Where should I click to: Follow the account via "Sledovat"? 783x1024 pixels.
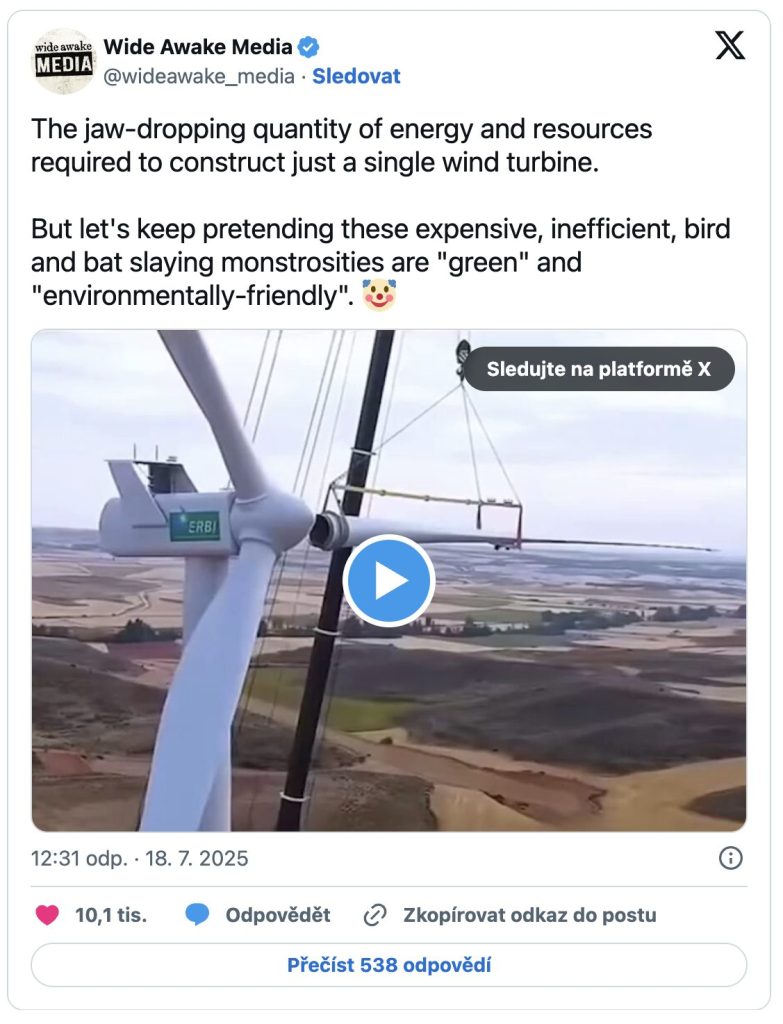(356, 76)
